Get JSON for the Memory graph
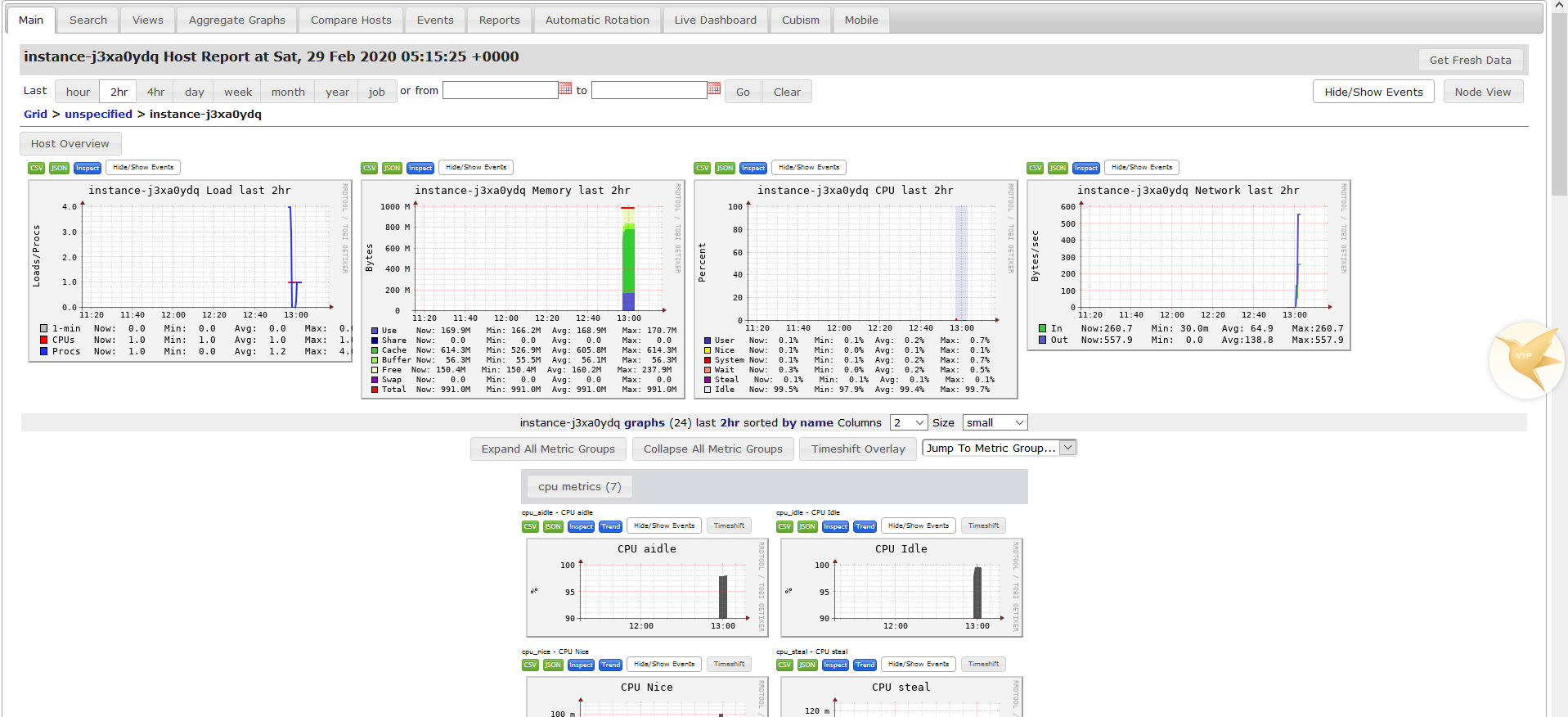 pos(392,168)
